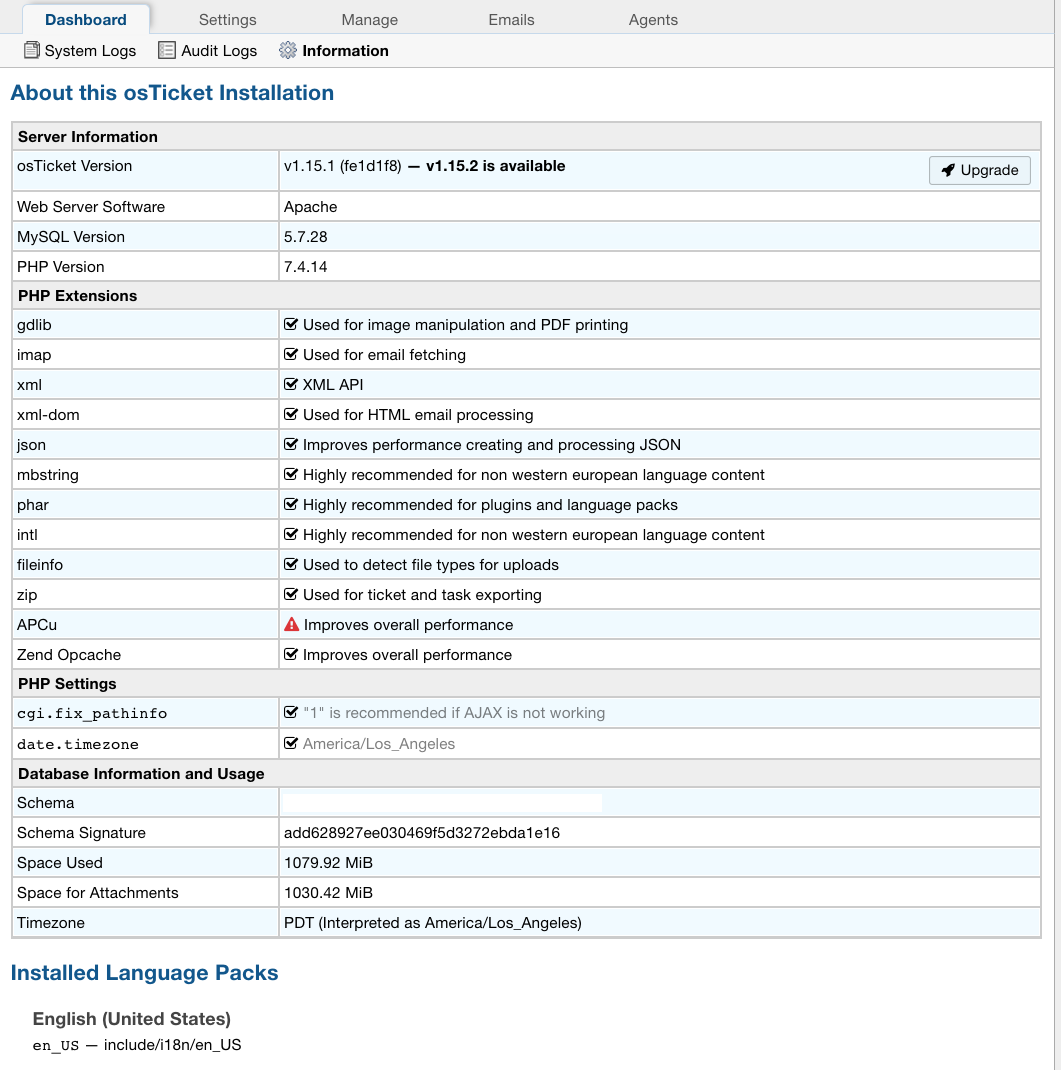
Task: Open the Agents tab
Action: [x=653, y=20]
